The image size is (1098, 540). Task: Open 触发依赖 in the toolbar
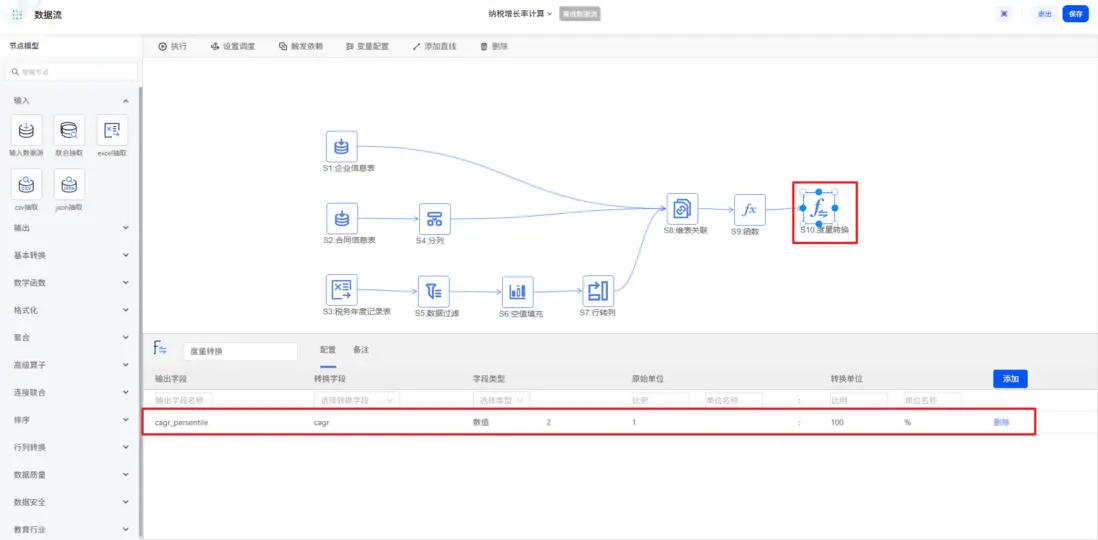tap(300, 46)
